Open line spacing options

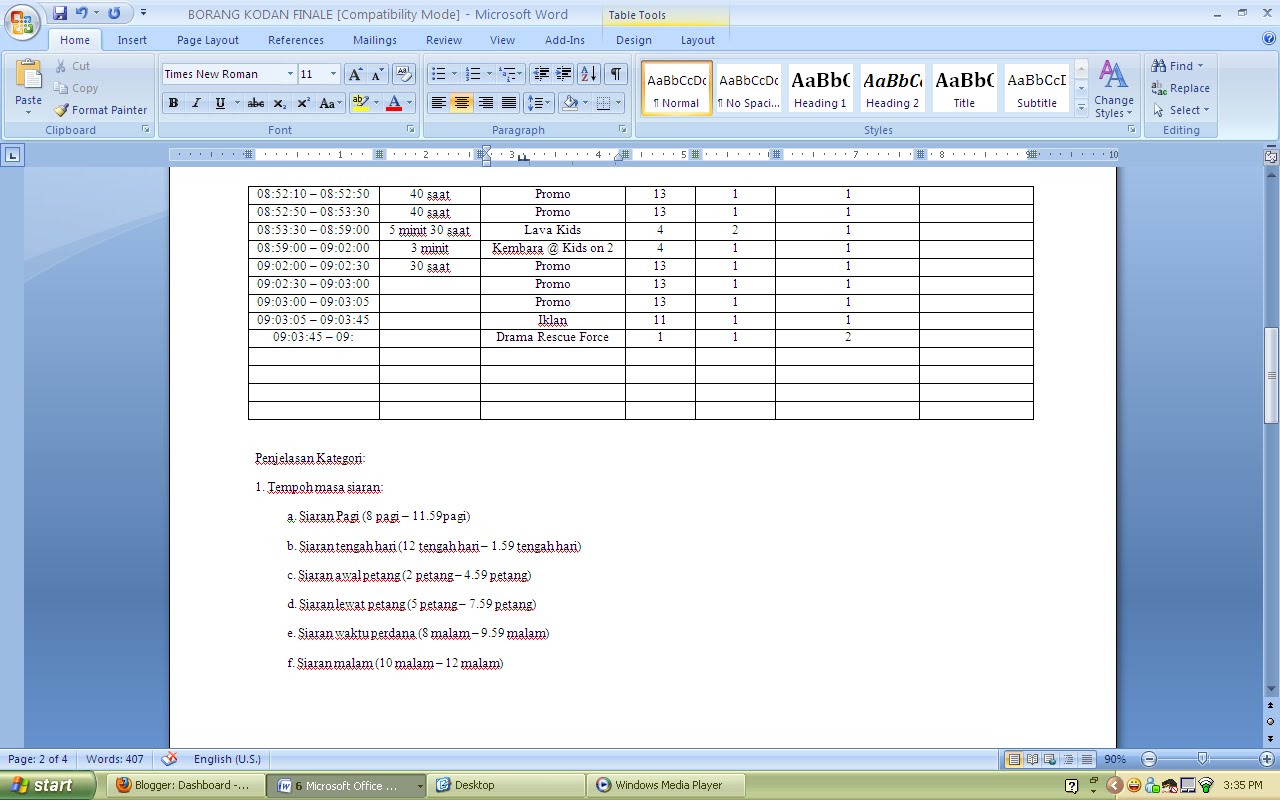538,103
